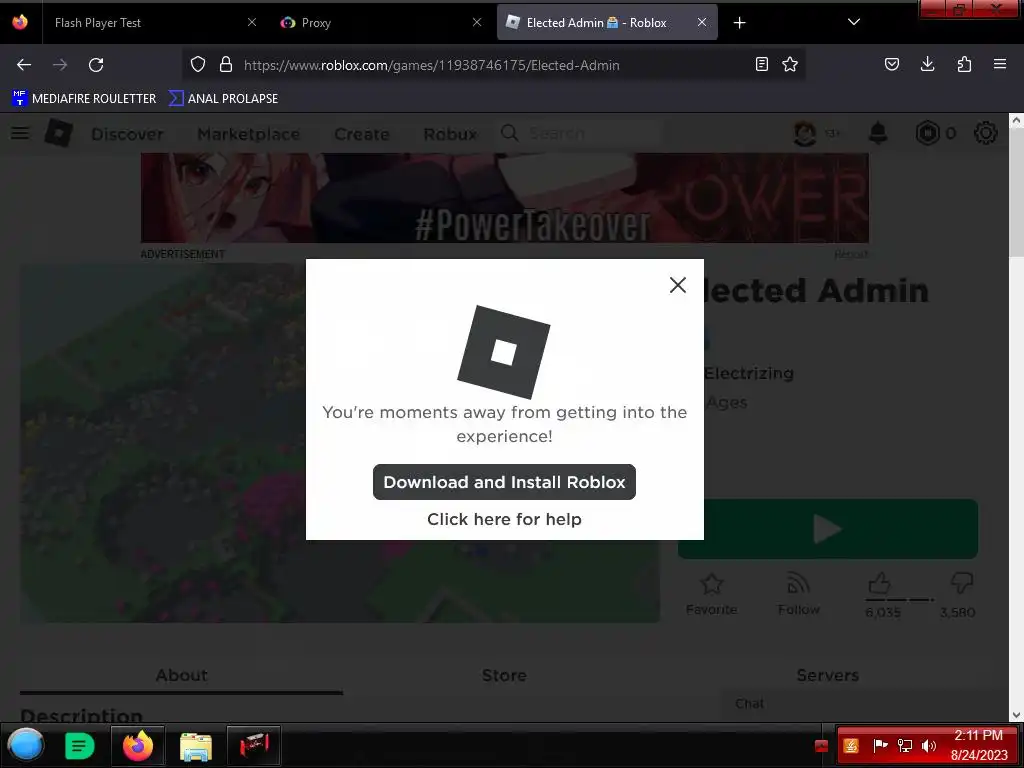Open the Click here for help link
The image size is (1024, 768).
[x=504, y=519]
